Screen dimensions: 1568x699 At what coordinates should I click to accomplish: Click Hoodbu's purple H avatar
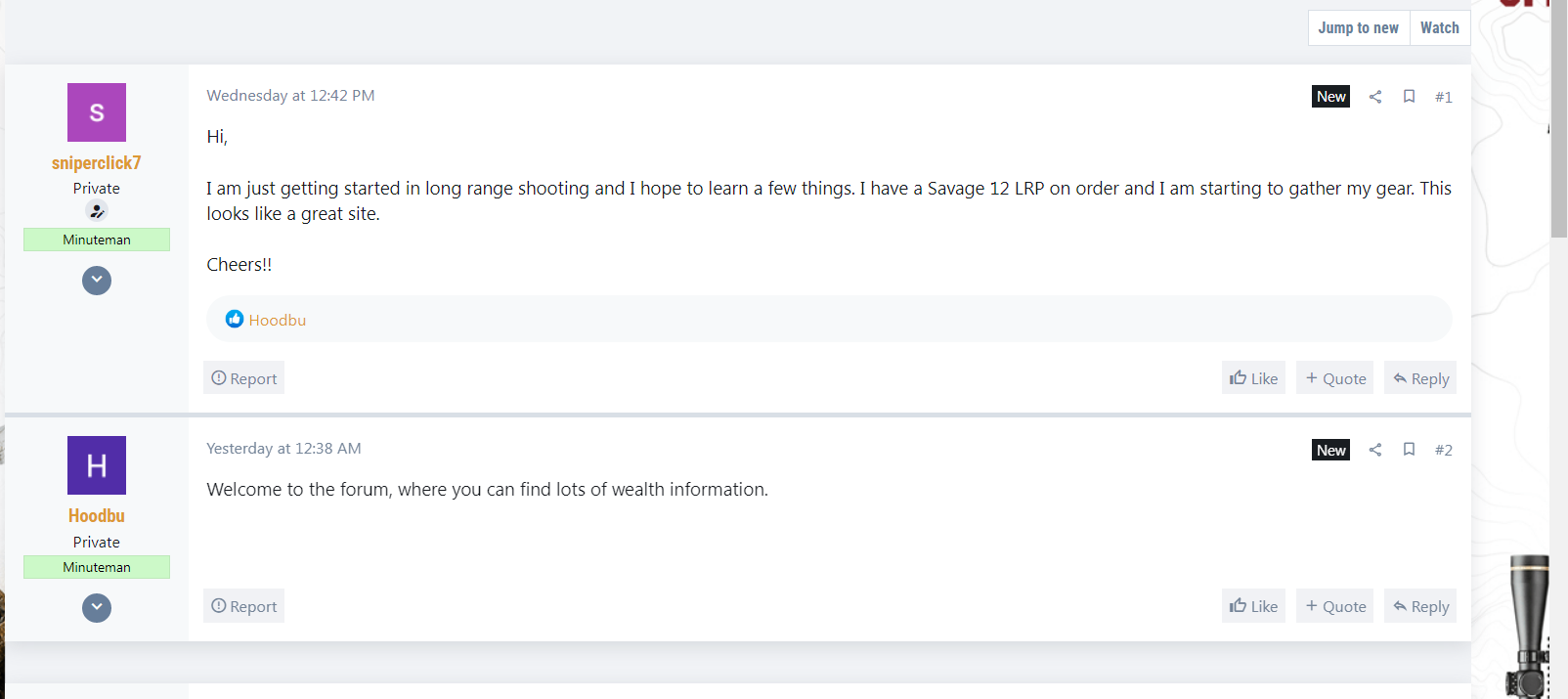(x=97, y=465)
